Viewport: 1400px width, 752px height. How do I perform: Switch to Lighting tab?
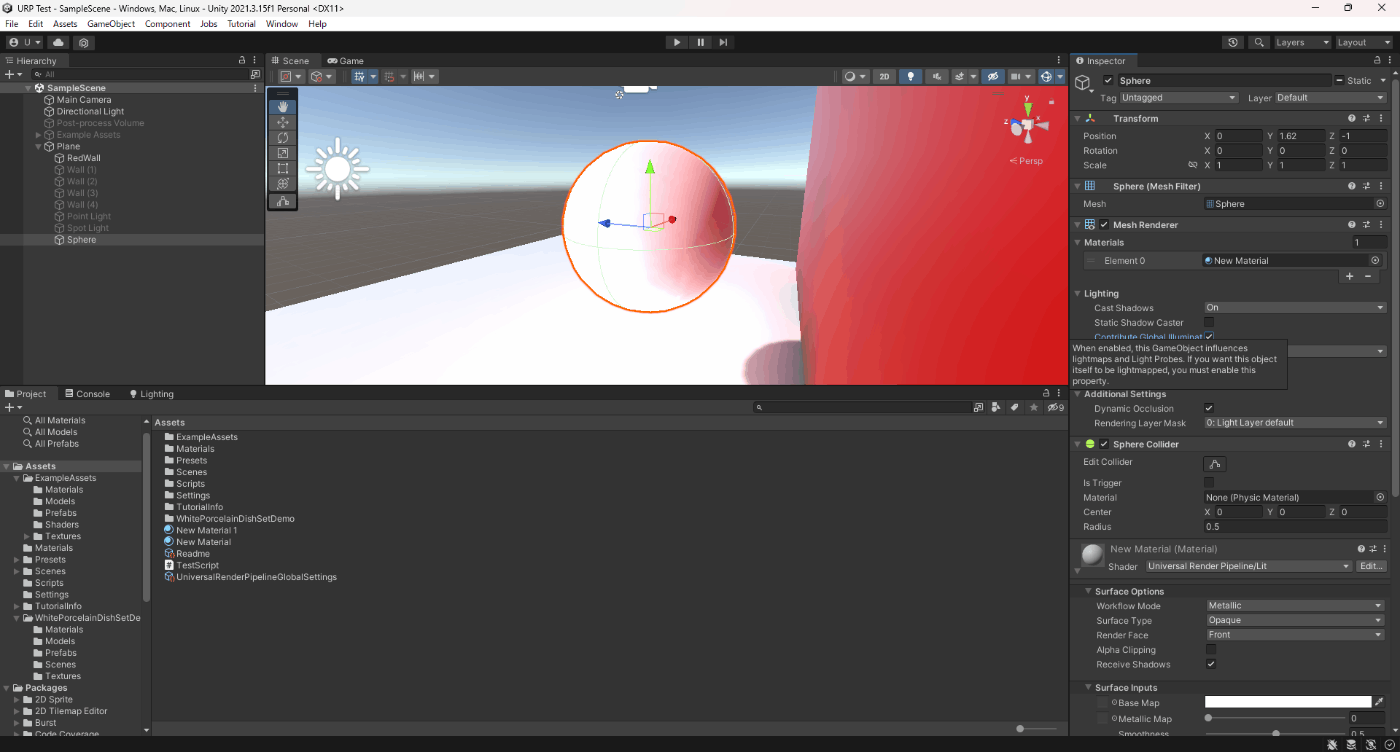coord(151,394)
